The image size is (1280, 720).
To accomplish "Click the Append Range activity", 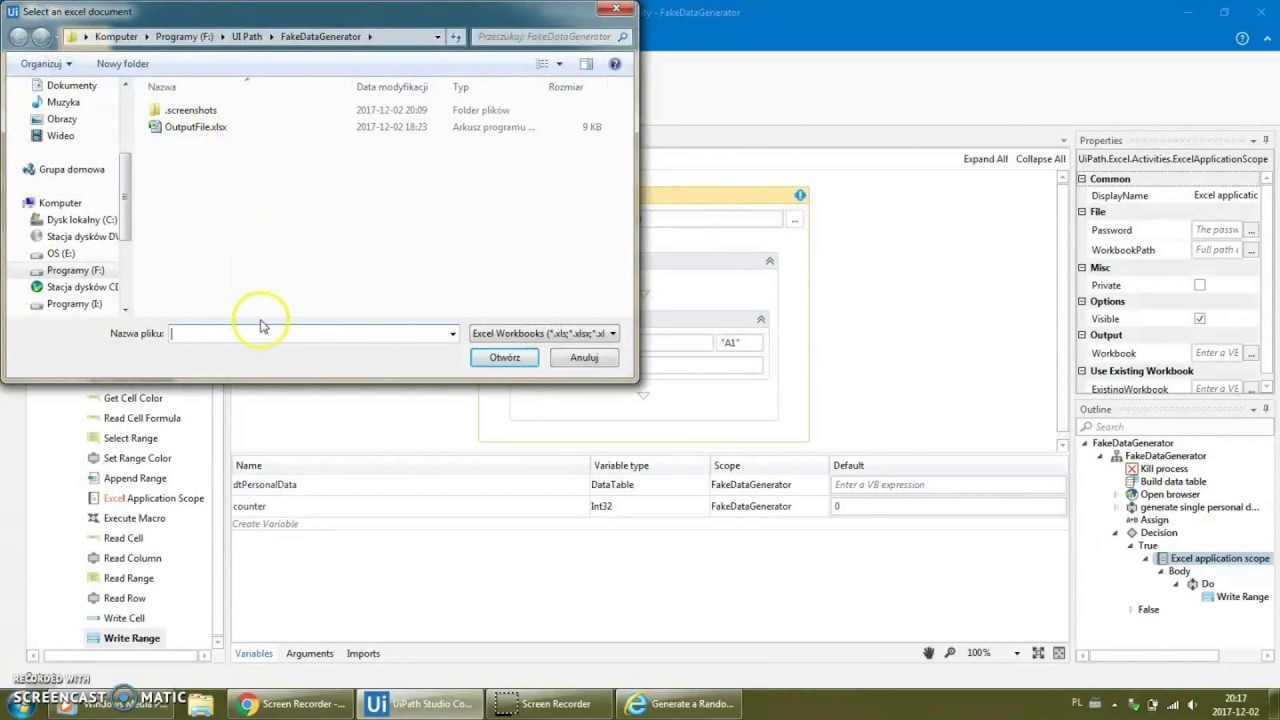I will [134, 478].
